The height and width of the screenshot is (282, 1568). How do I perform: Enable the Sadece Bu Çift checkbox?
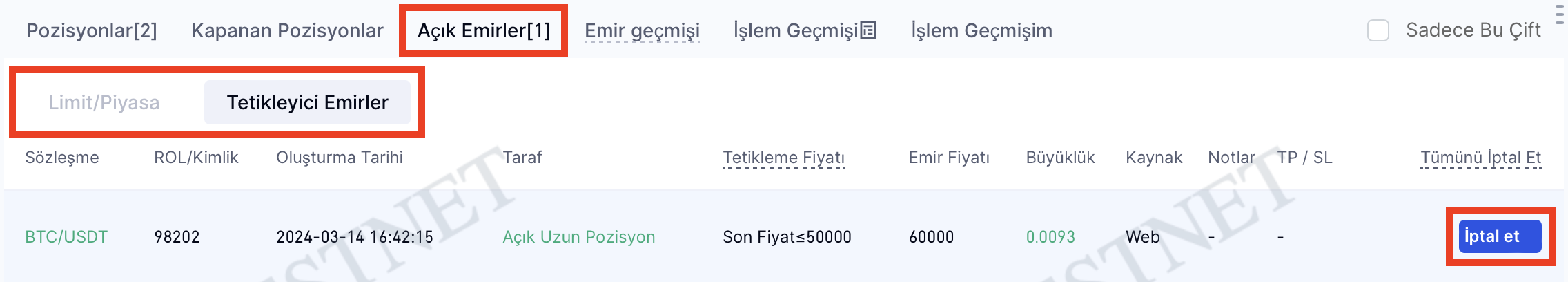click(1378, 30)
